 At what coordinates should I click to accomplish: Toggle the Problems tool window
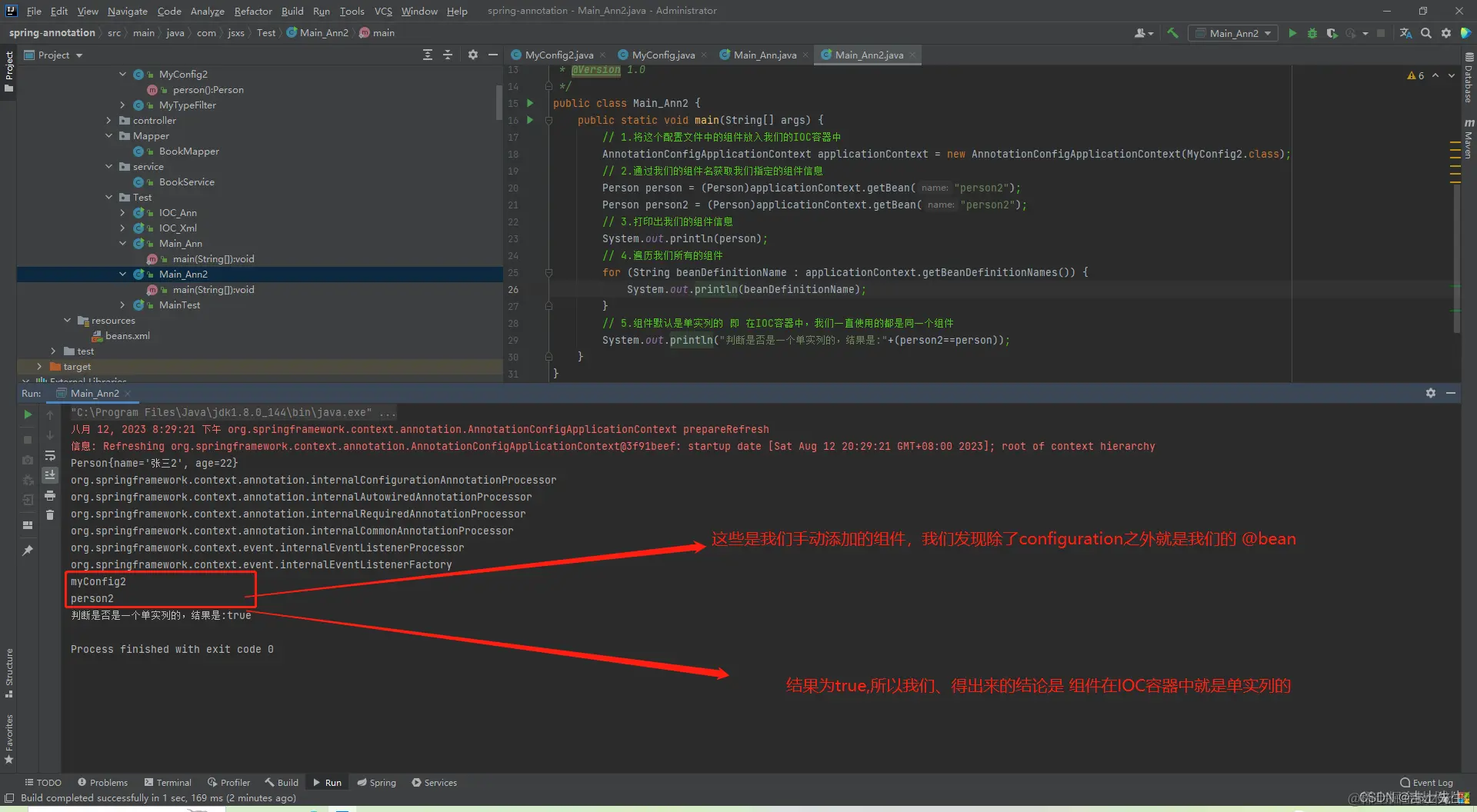102,783
